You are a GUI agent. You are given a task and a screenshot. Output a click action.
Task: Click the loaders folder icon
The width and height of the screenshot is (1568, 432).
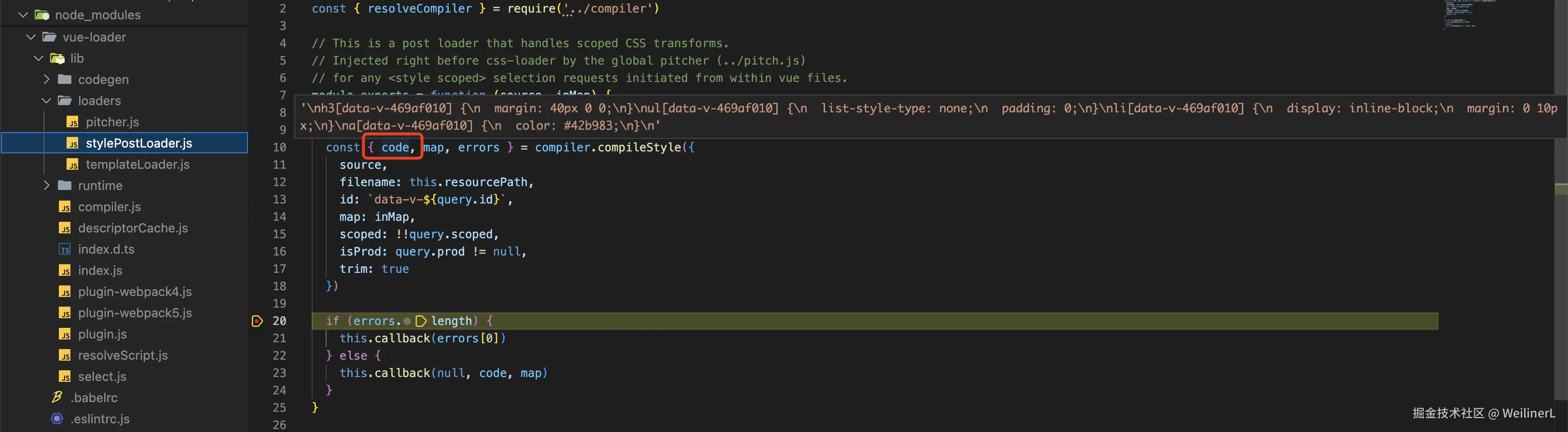pos(65,100)
